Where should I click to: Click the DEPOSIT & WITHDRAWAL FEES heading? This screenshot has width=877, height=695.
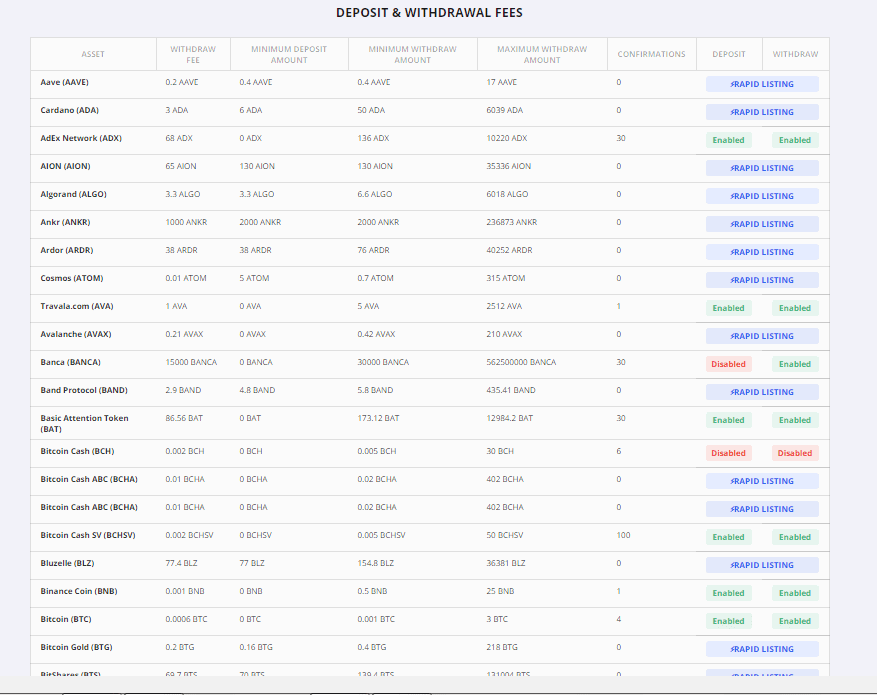pos(430,13)
